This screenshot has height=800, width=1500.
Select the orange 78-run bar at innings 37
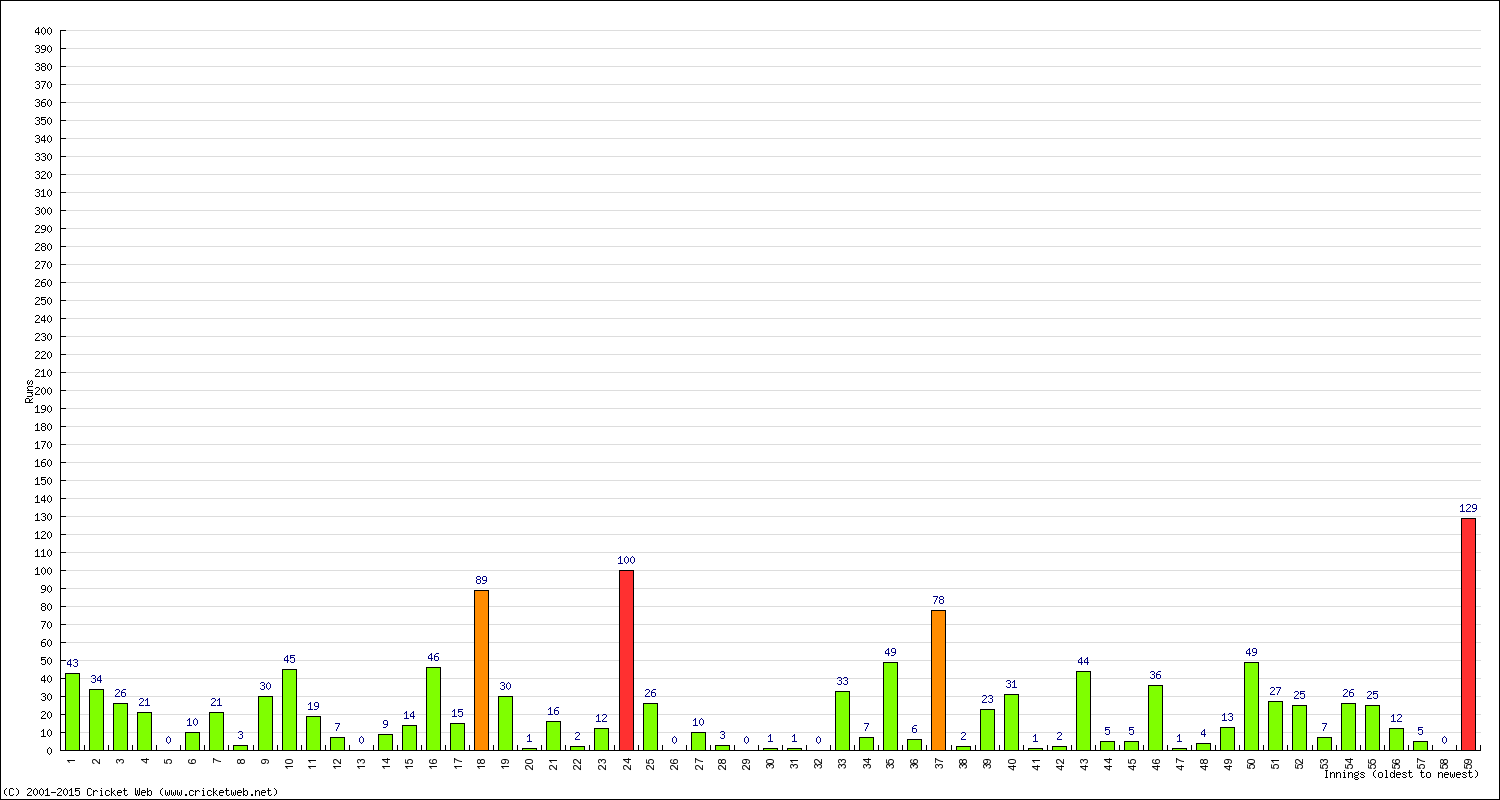[x=938, y=680]
